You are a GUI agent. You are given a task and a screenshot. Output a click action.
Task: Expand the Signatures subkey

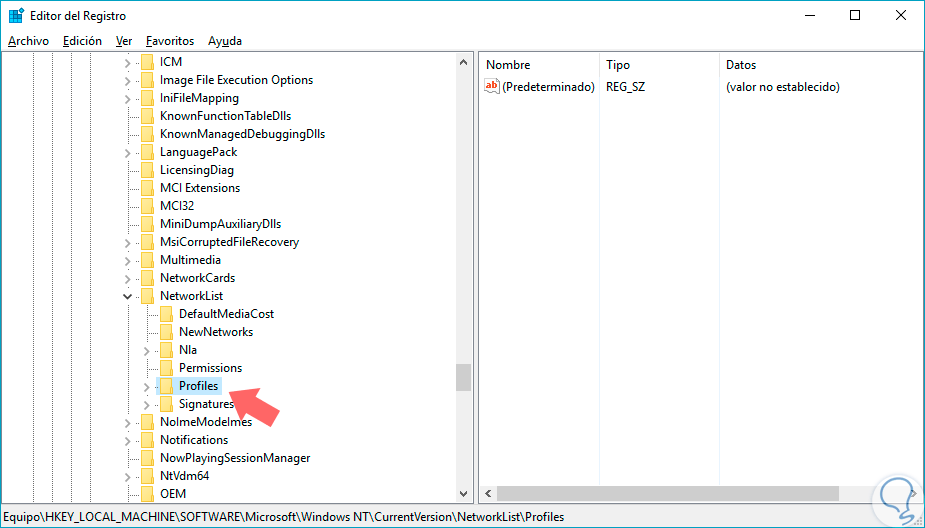[147, 405]
